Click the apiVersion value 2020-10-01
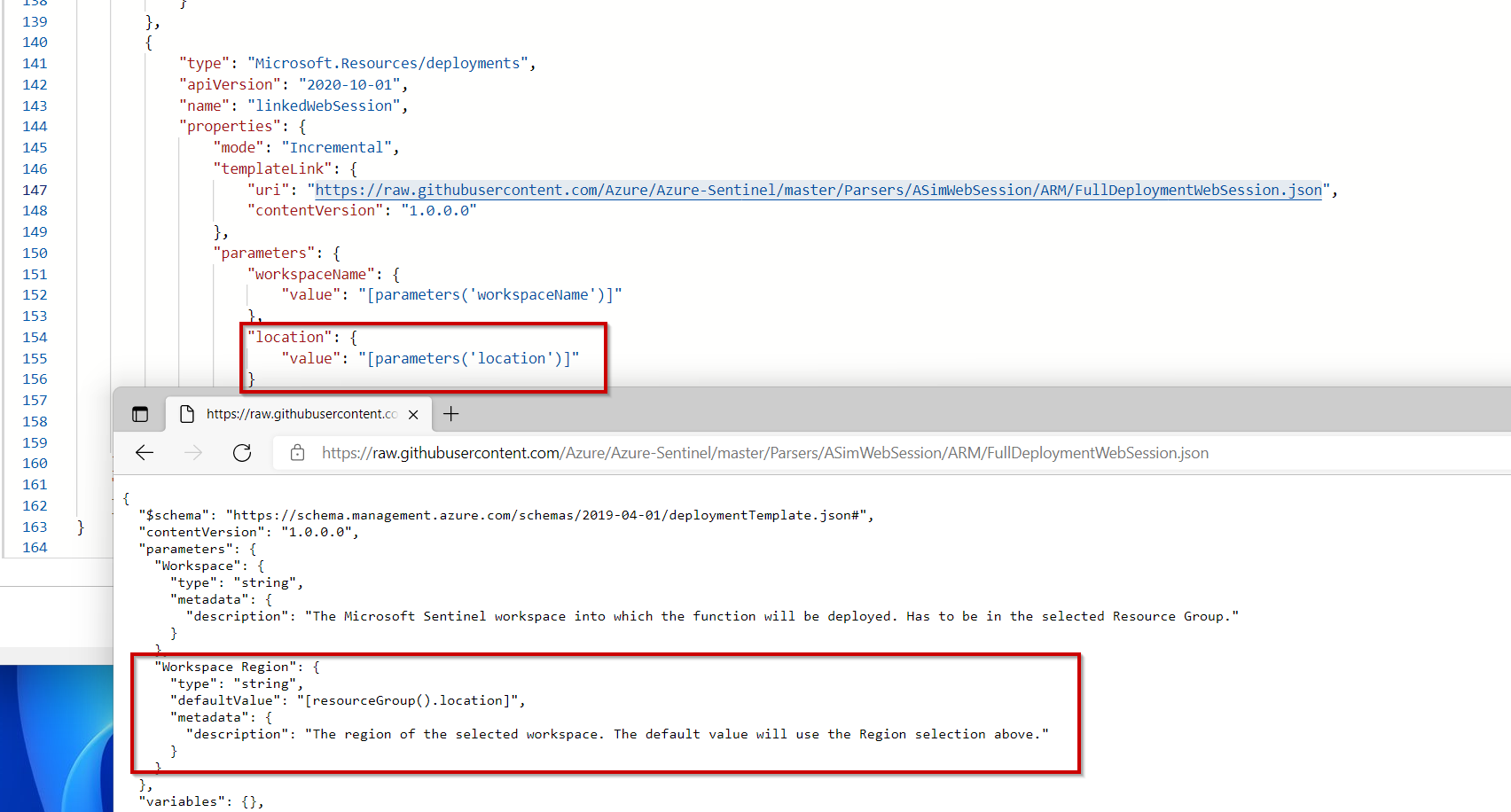This screenshot has width=1511, height=812. tap(350, 84)
